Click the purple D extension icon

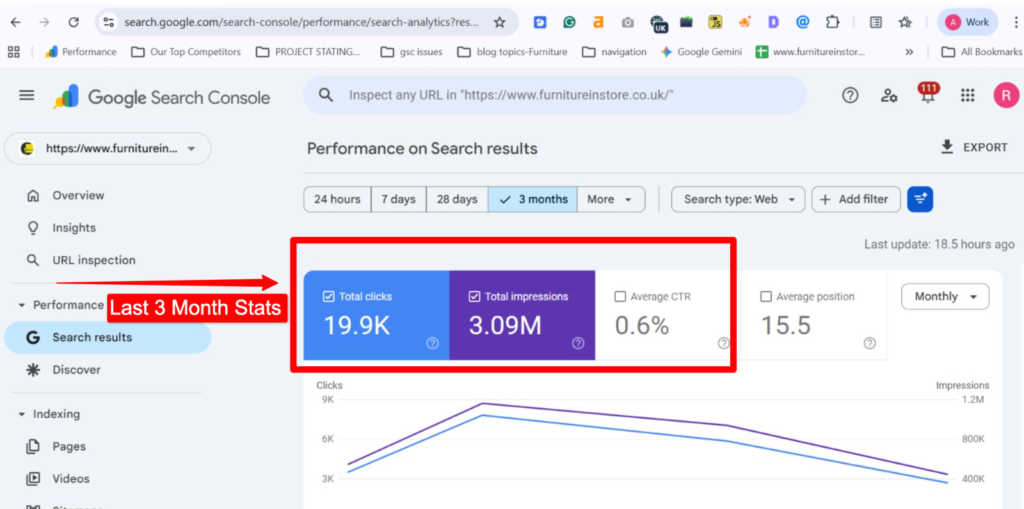774,22
